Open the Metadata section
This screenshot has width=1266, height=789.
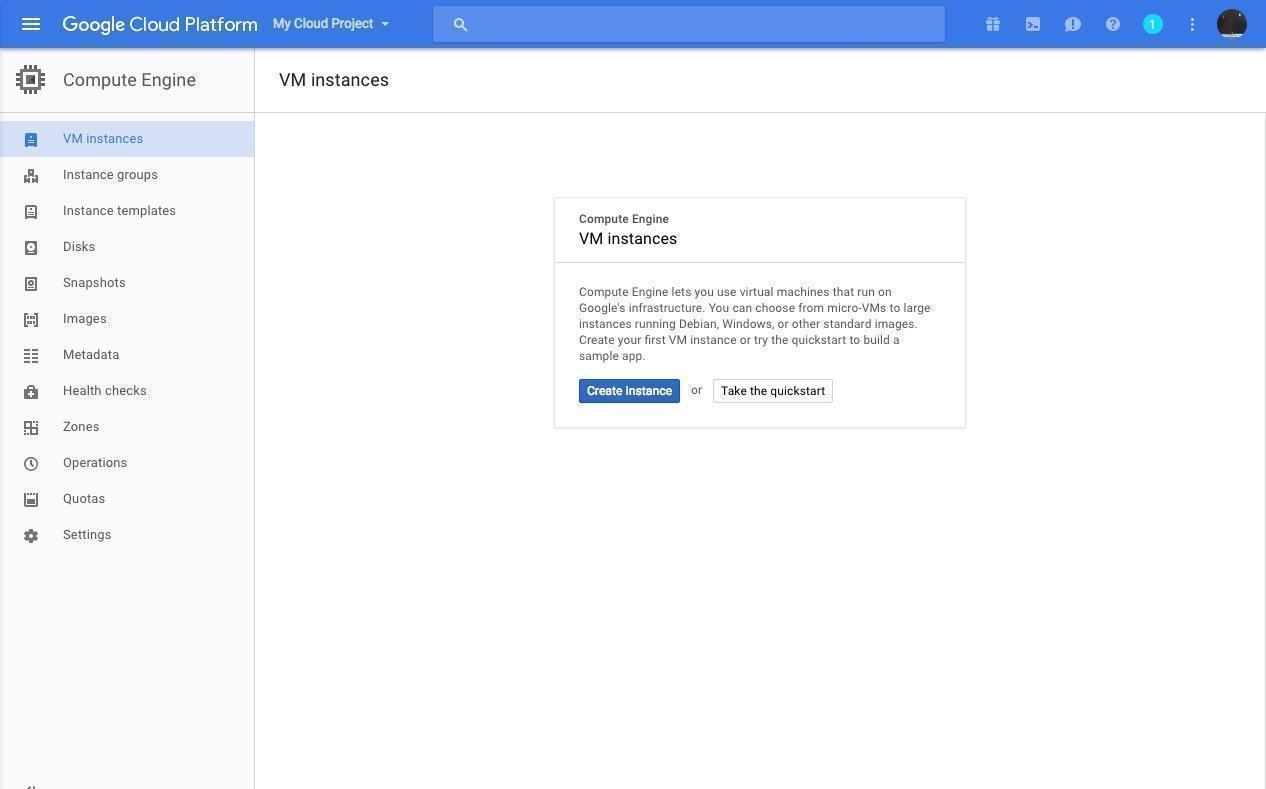pos(127,355)
